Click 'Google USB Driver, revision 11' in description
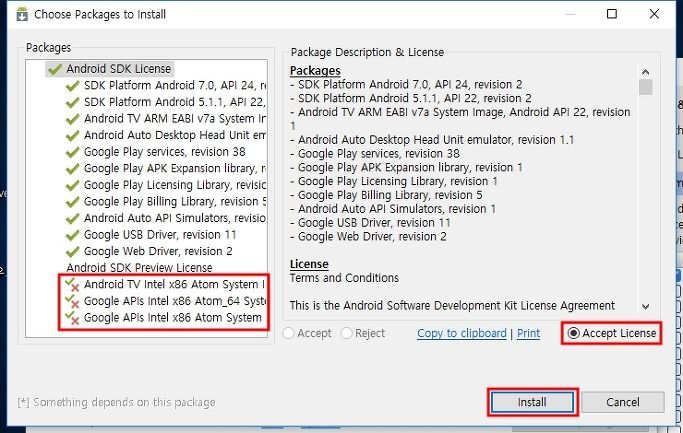The image size is (683, 433). click(374, 223)
